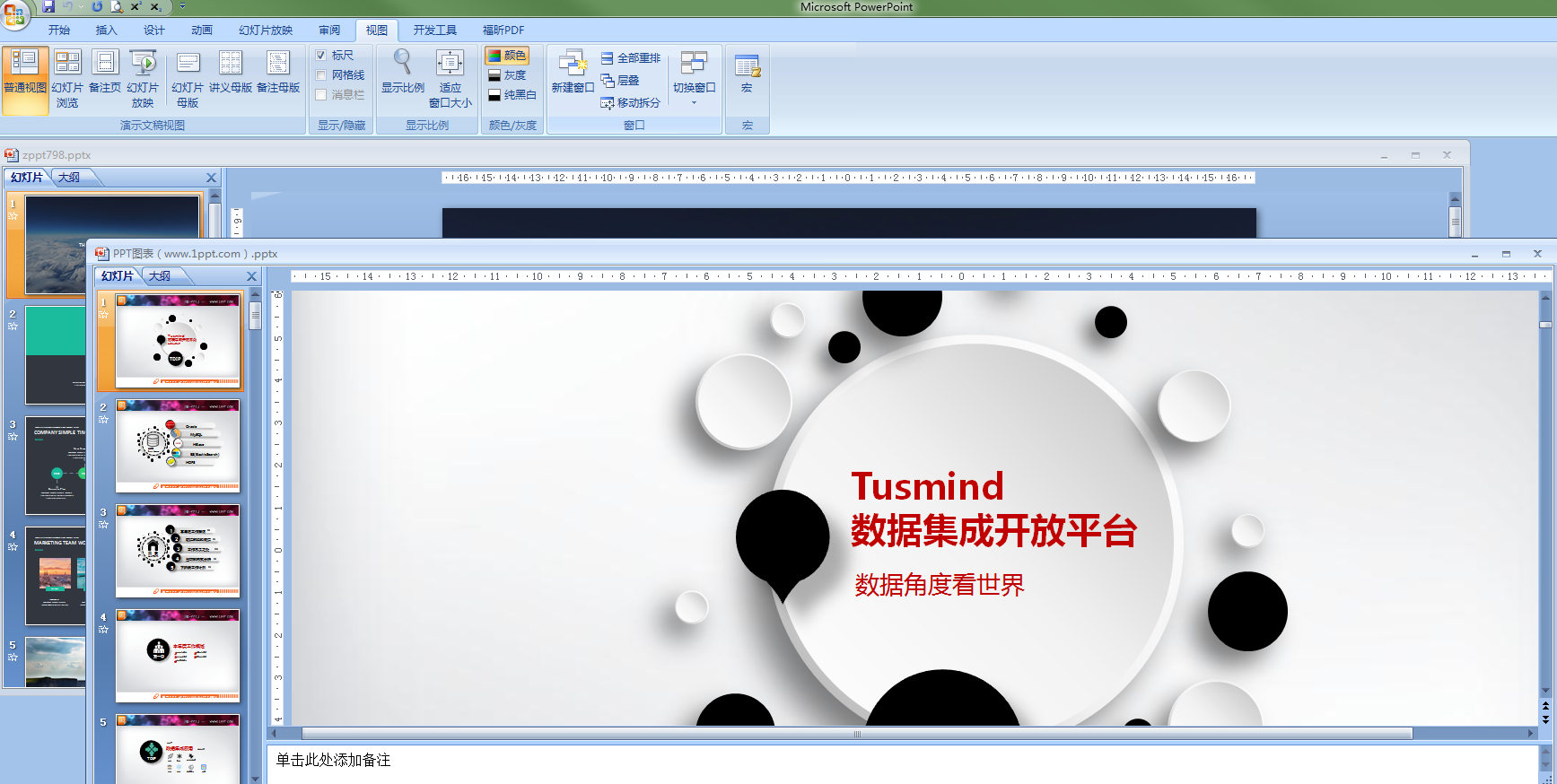This screenshot has height=784, width=1557.
Task: Expand the customize quick access toolbar arrow
Action: (x=182, y=6)
